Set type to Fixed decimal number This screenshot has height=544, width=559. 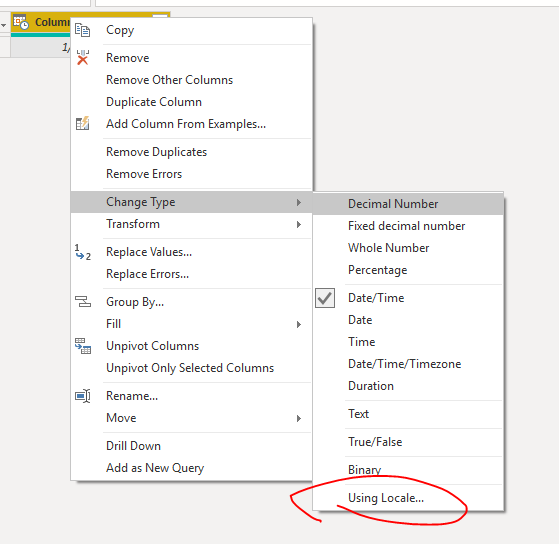pyautogui.click(x=408, y=226)
